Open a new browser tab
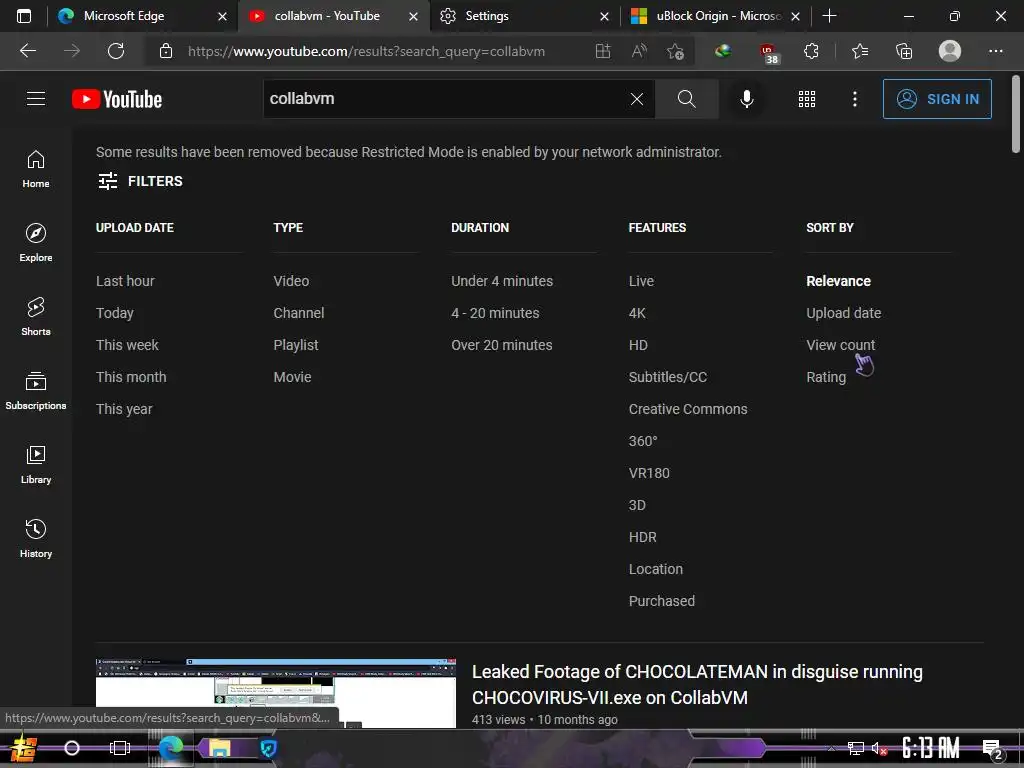 829,16
